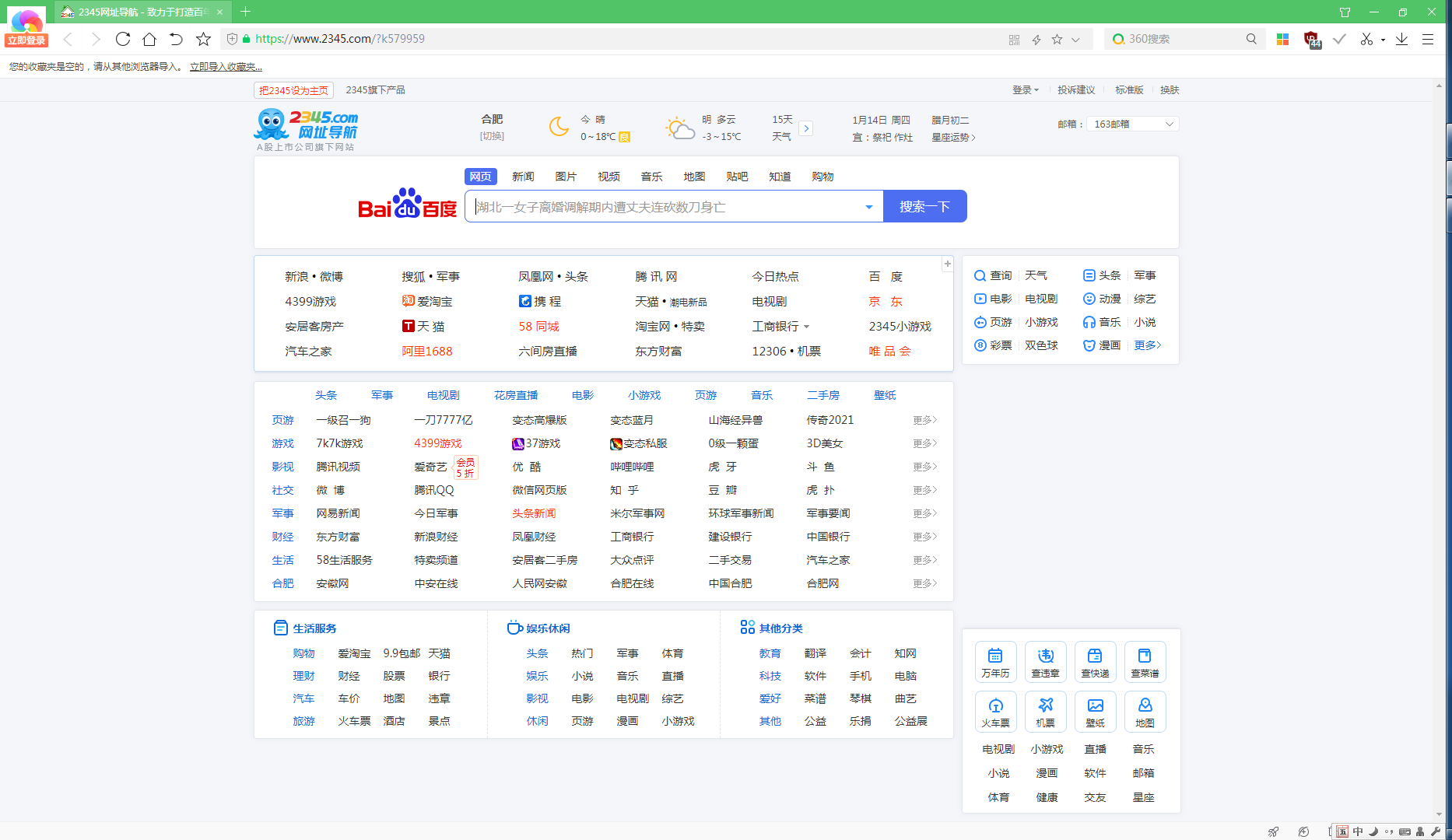This screenshot has width=1452, height=840.
Task: Open a new tab with plus icon
Action: tap(245, 12)
